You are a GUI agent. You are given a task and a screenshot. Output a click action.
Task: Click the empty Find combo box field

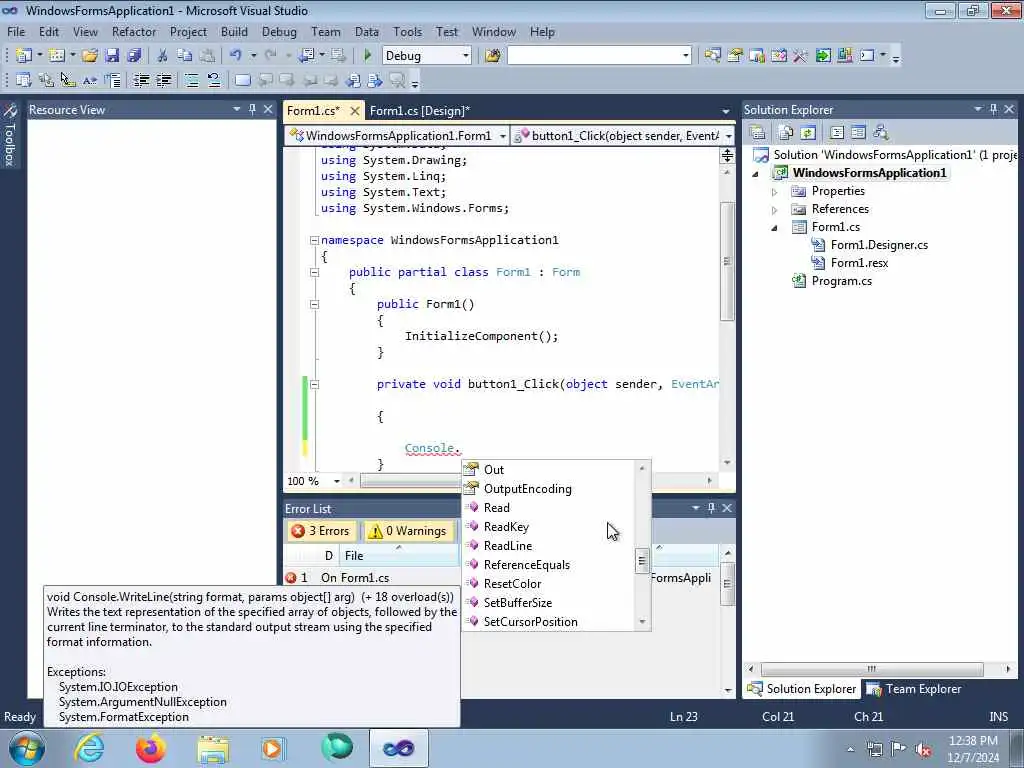[x=594, y=56]
